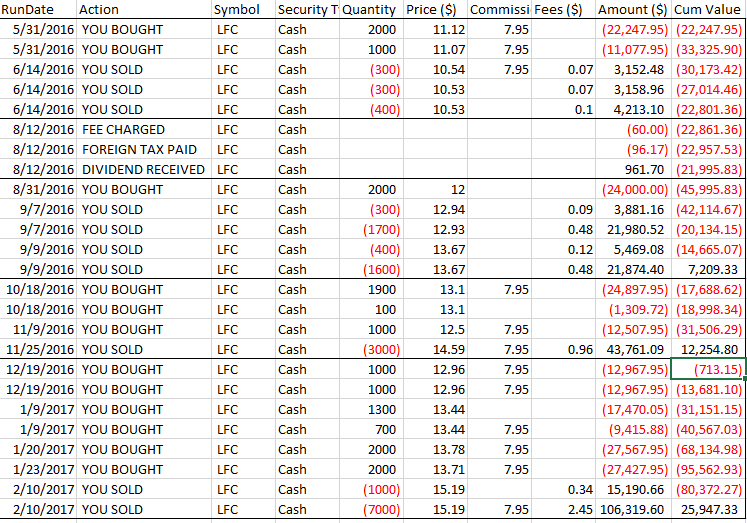The height and width of the screenshot is (523, 747).
Task: Select the Cum Value header cell
Action: click(707, 9)
